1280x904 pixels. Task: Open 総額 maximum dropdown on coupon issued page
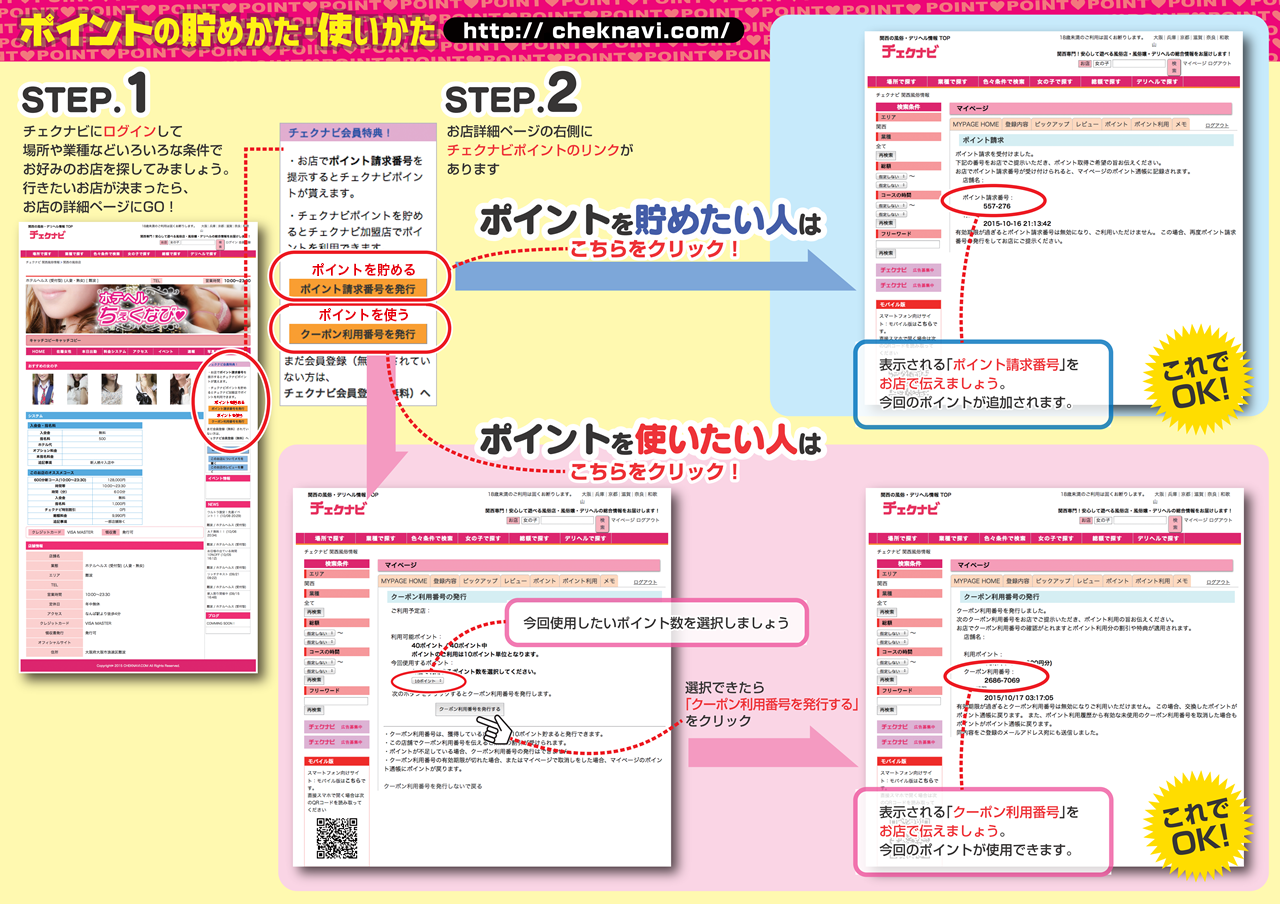tap(893, 642)
